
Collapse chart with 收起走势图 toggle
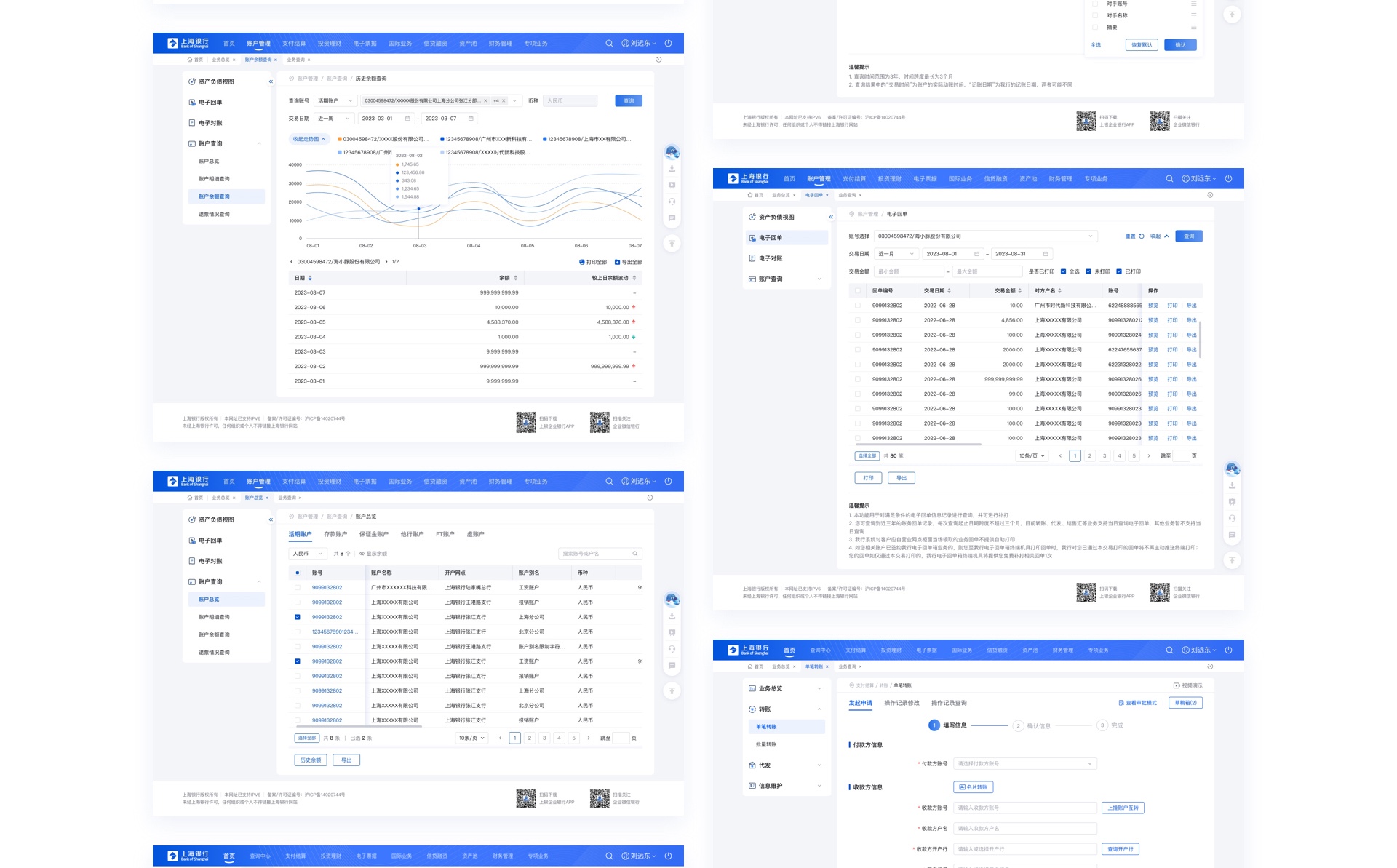(x=309, y=139)
